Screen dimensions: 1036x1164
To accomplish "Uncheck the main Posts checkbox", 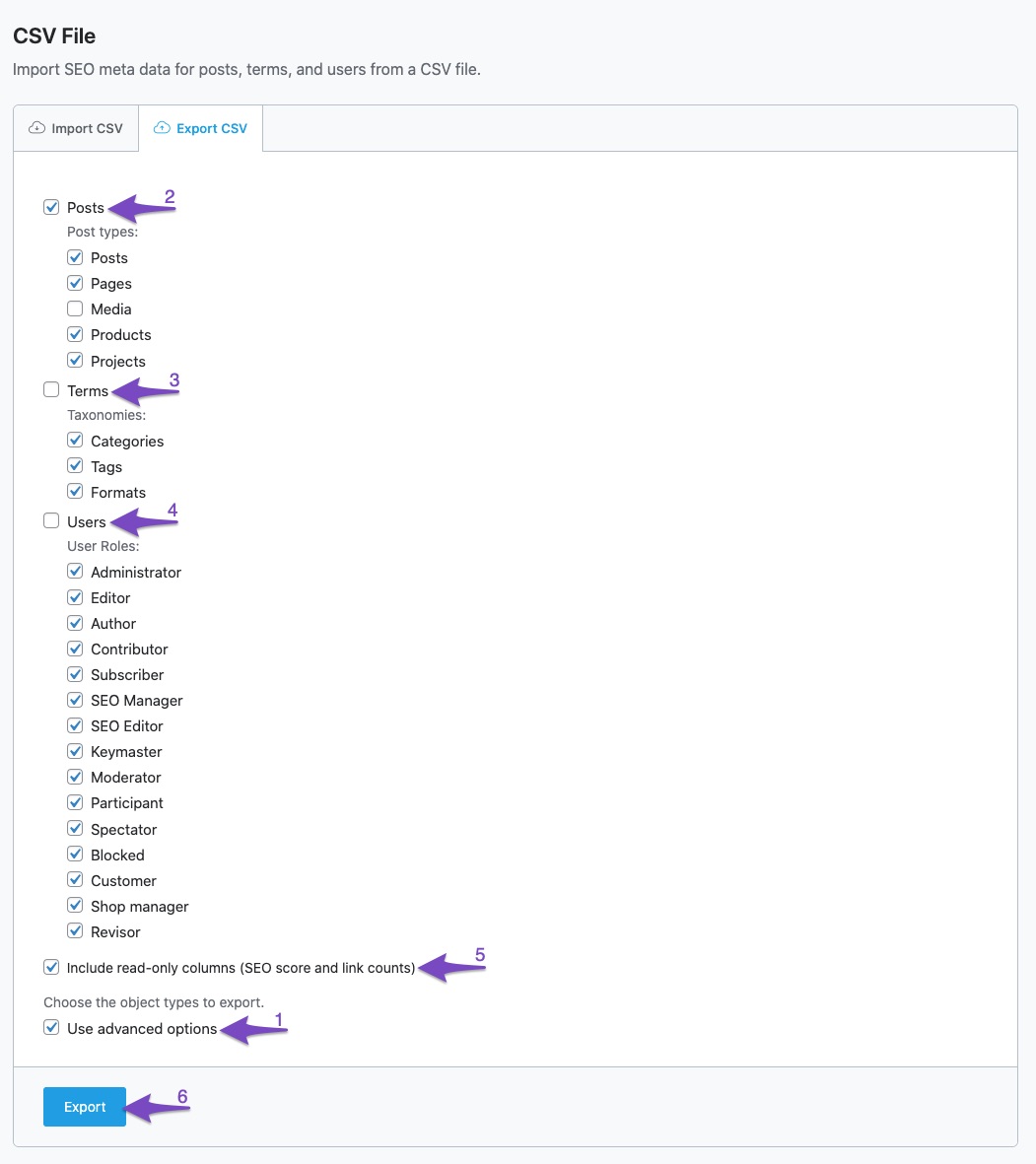I will (x=51, y=207).
